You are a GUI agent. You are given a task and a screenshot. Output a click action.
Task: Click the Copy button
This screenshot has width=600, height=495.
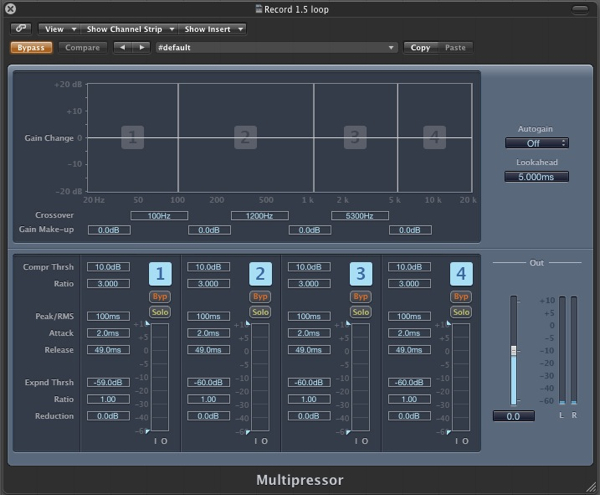(421, 48)
